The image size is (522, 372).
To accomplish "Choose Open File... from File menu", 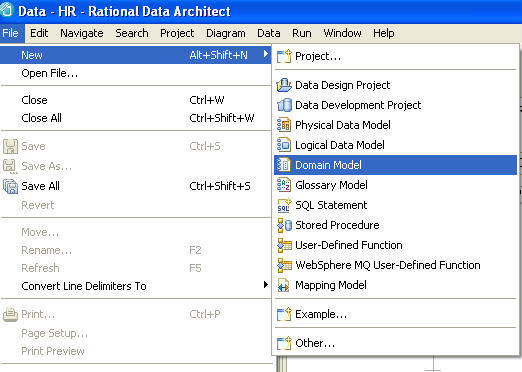I will click(x=136, y=73).
